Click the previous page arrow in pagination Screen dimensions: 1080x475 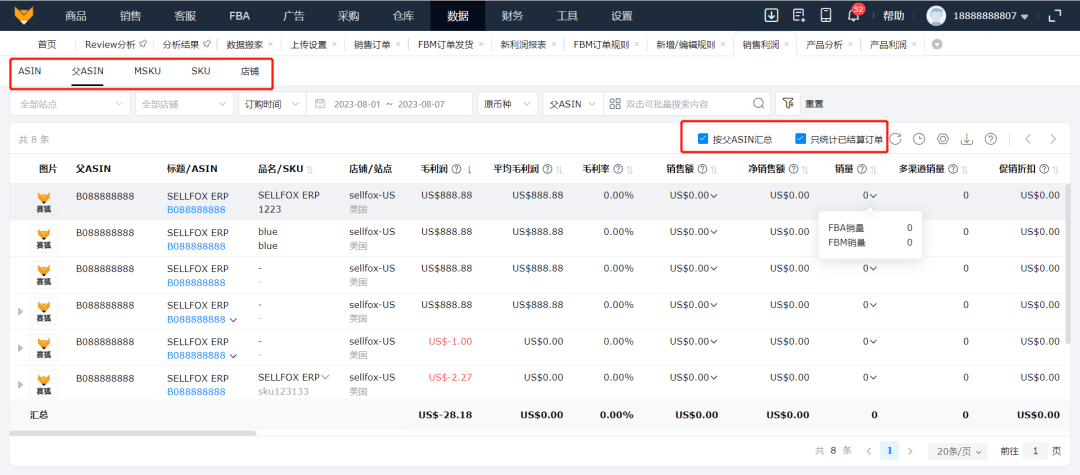point(869,451)
